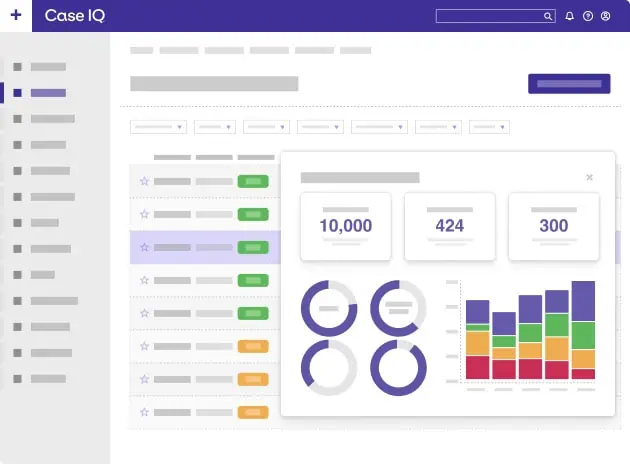Type in the top search field
The height and width of the screenshot is (464, 630).
490,16
